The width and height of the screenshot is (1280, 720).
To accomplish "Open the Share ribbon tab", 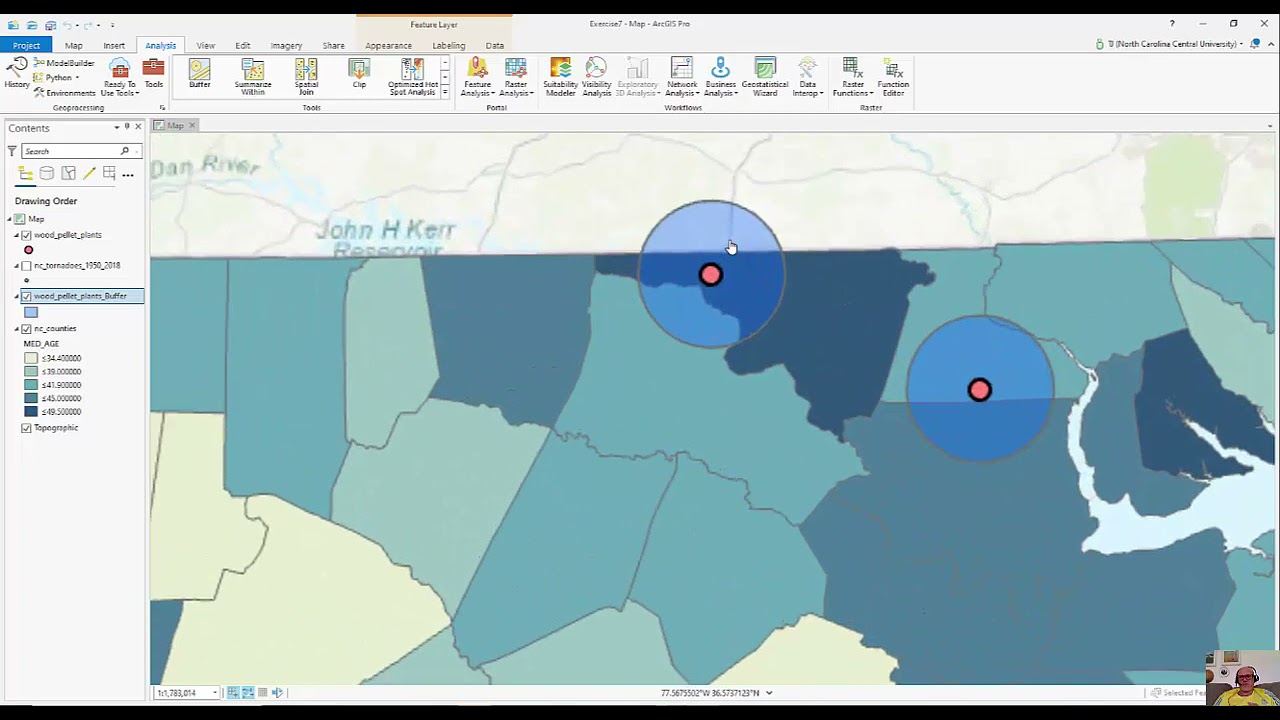I will [x=333, y=45].
